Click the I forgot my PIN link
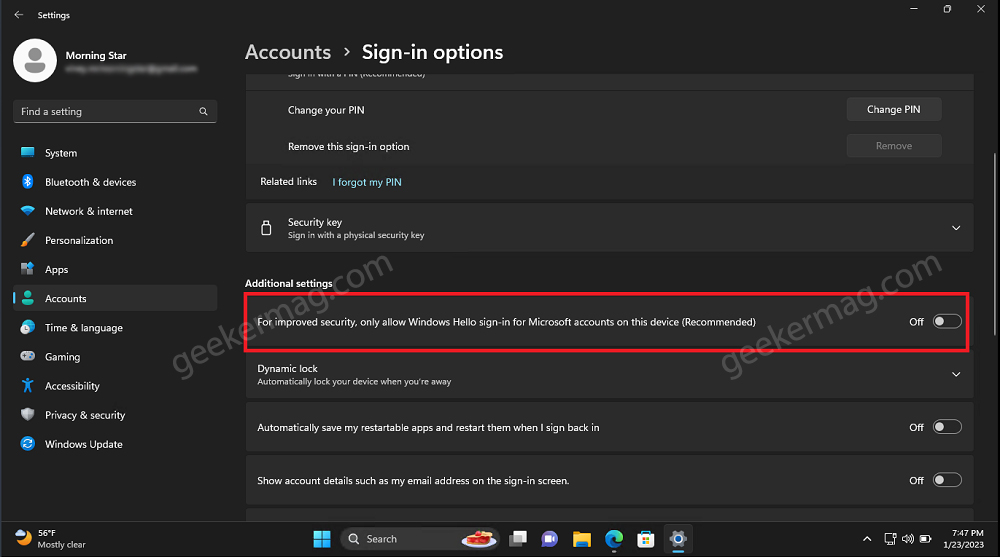The height and width of the screenshot is (557, 1000). click(x=367, y=182)
